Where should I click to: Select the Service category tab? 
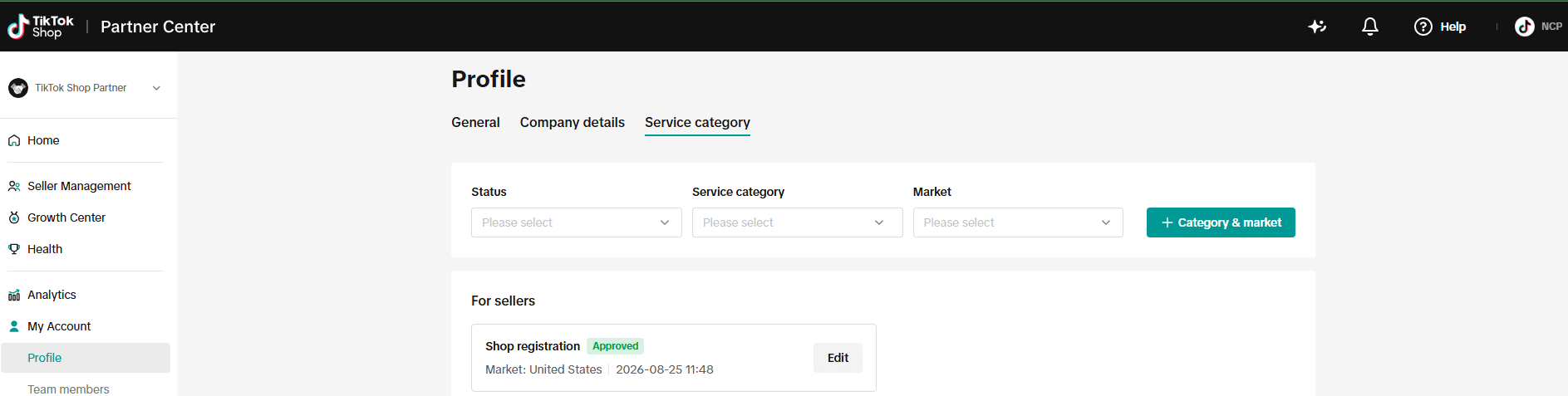697,123
